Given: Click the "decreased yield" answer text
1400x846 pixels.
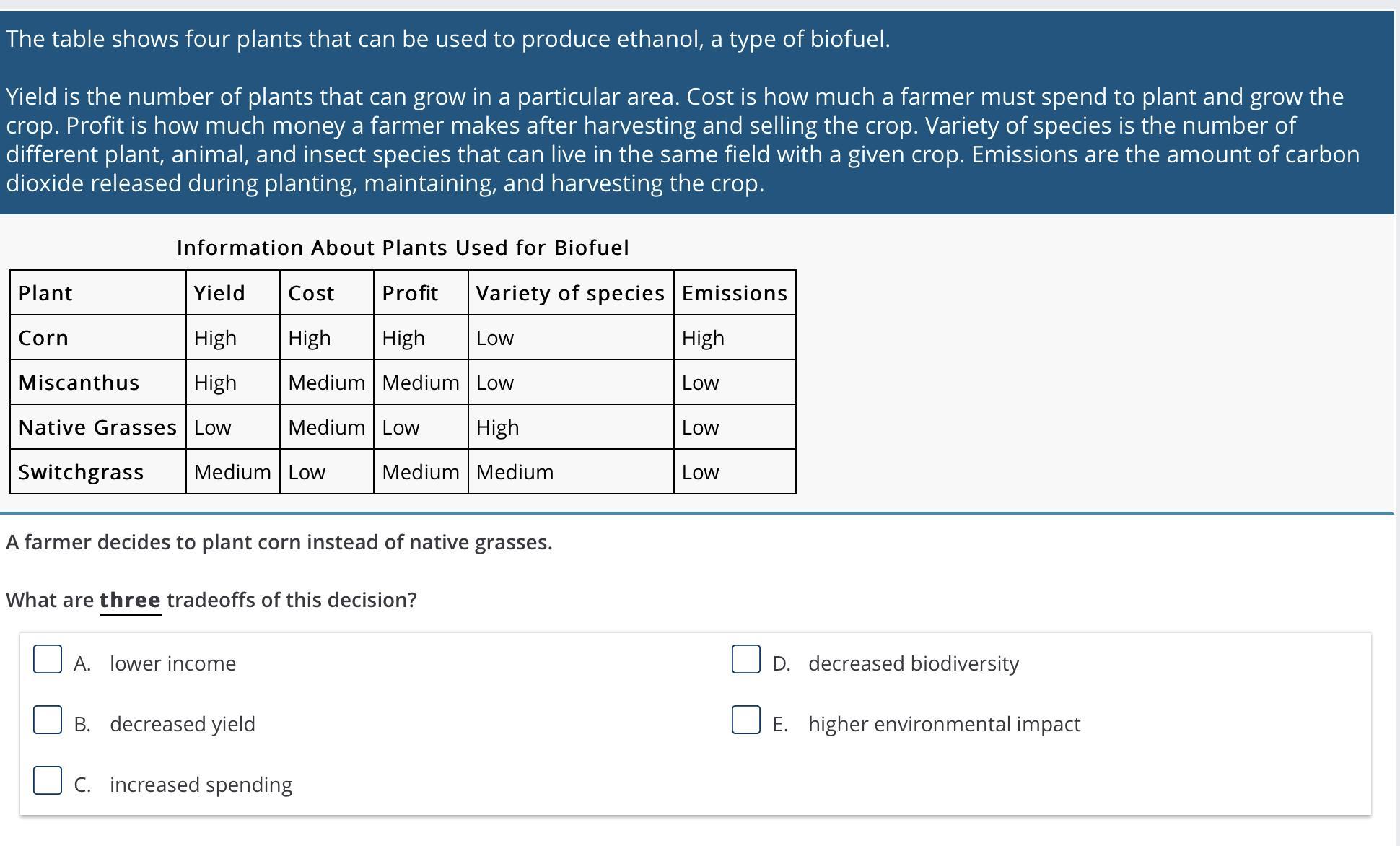Looking at the screenshot, I should 182,724.
